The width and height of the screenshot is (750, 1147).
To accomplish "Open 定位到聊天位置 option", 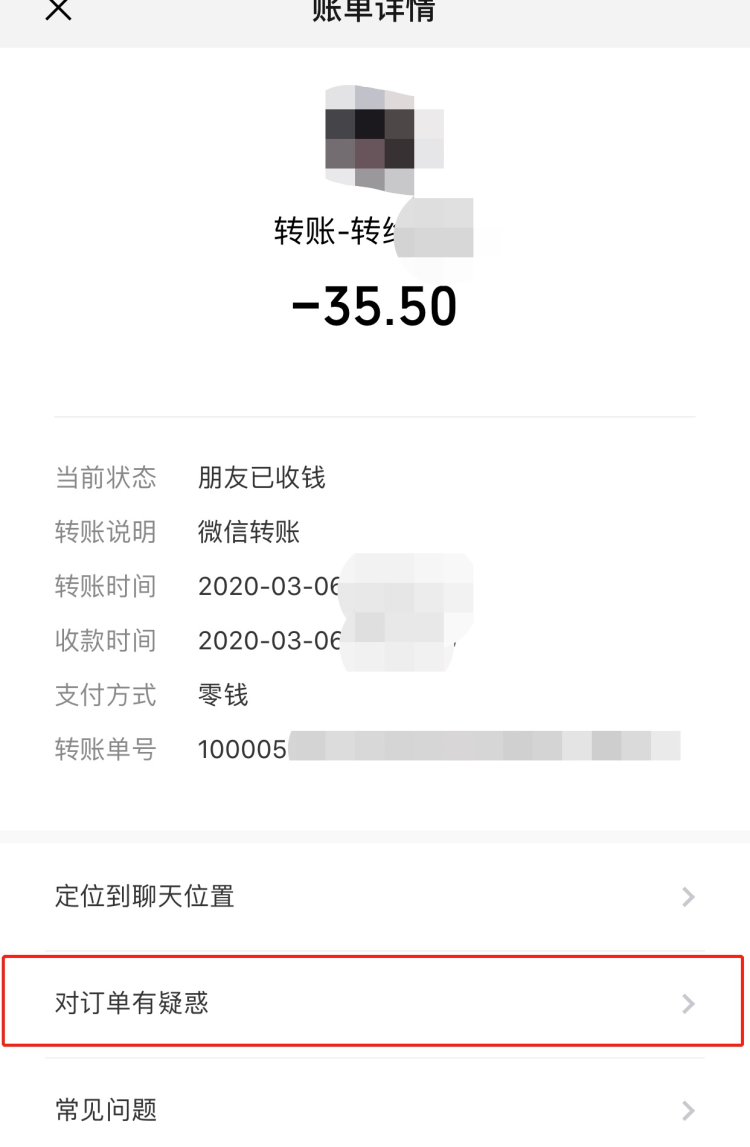I will pyautogui.click(x=375, y=897).
